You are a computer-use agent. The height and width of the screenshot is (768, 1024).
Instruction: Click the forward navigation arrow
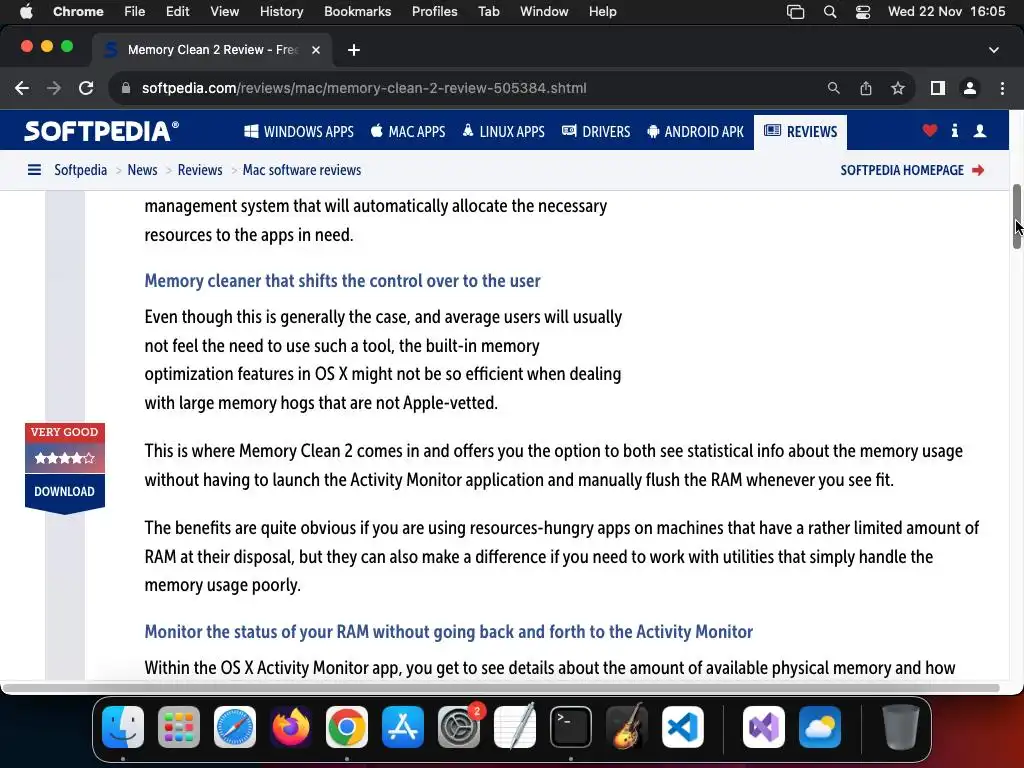pos(54,88)
